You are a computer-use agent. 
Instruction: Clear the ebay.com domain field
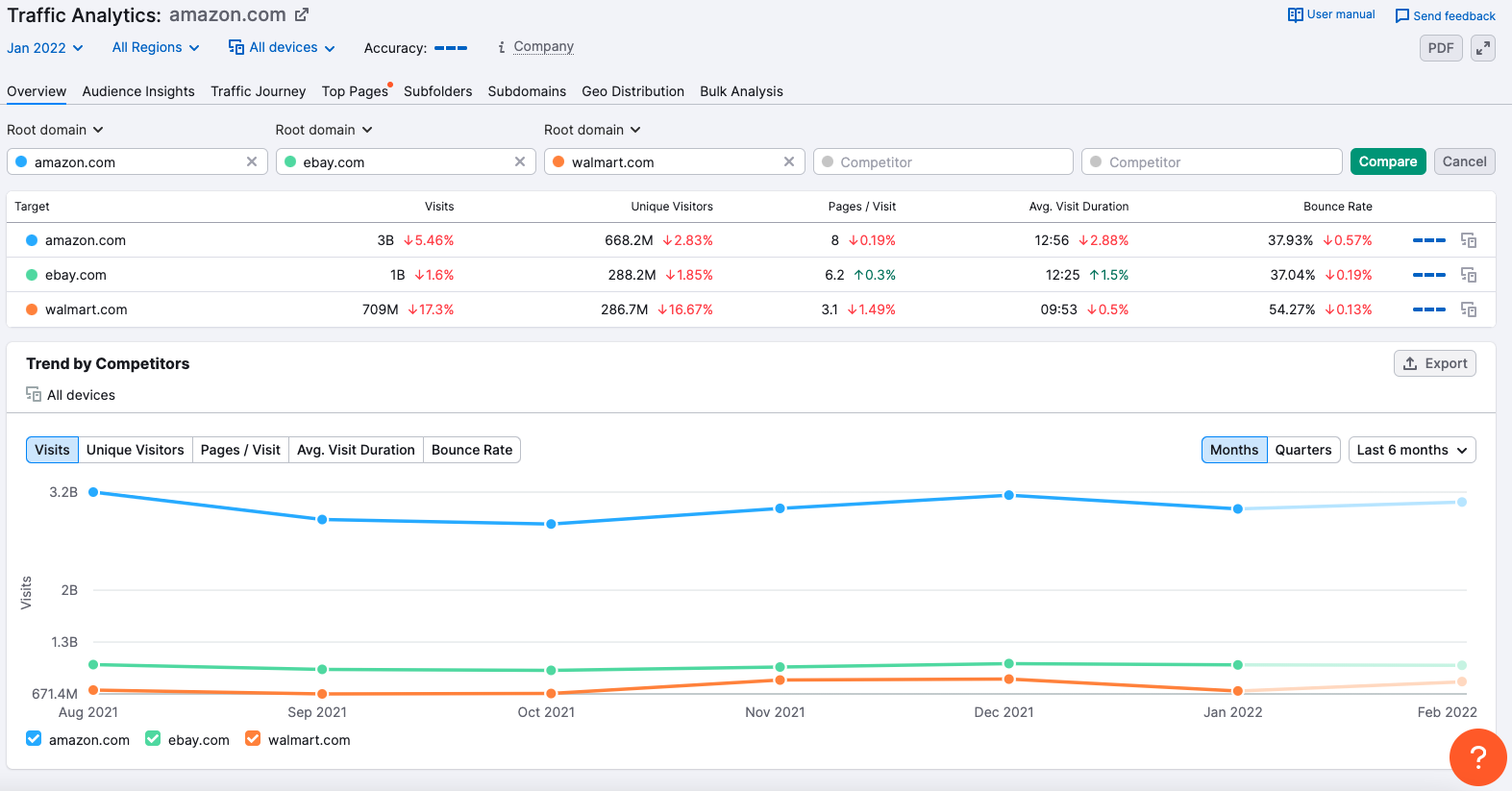click(x=520, y=161)
